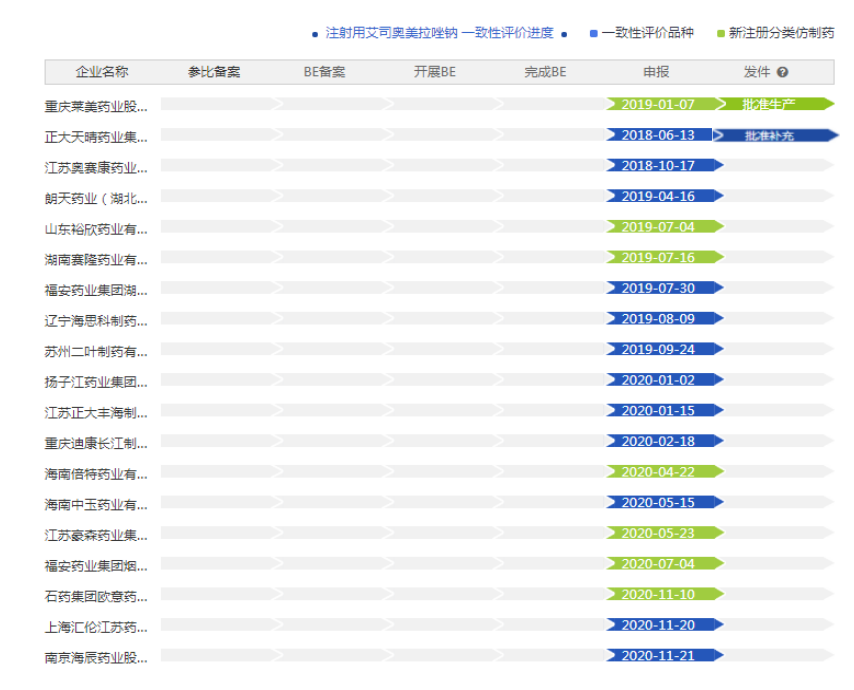The image size is (854, 690).
Task: Click the green 2020-05-23 date bar
Action: click(665, 533)
